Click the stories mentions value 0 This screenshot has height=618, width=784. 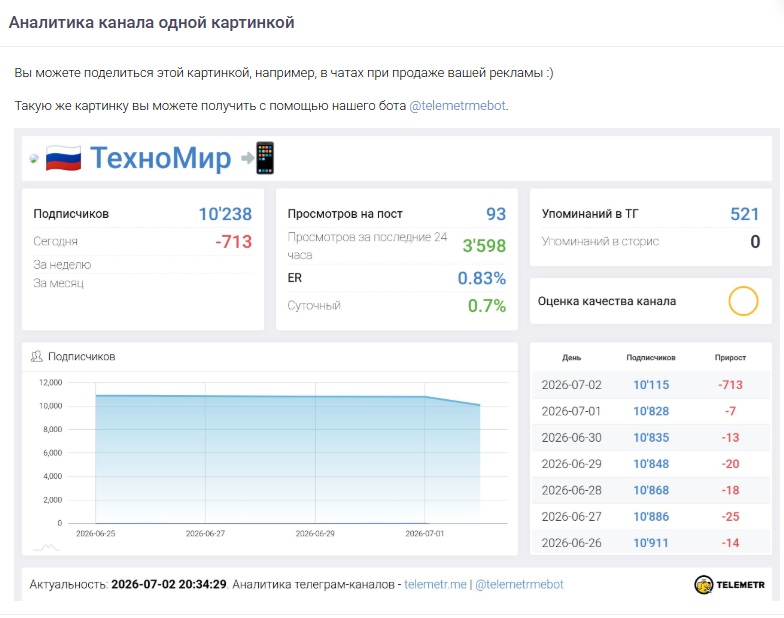click(755, 242)
